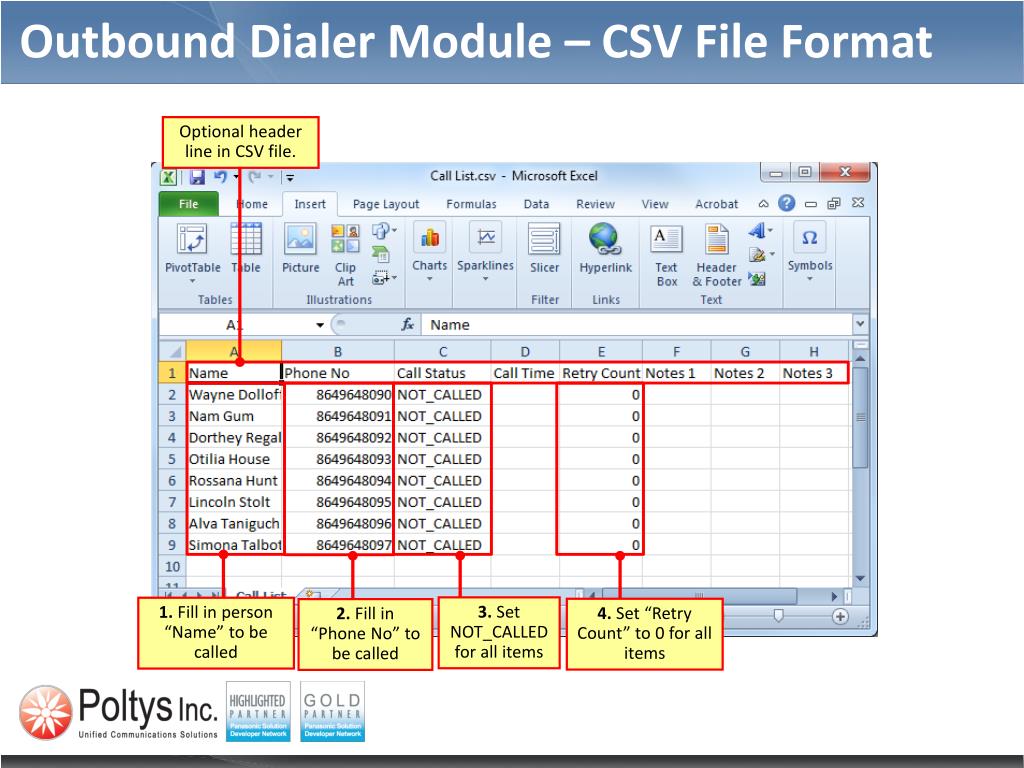Select Rossana Hunt cell
1024x768 pixels.
click(x=234, y=481)
